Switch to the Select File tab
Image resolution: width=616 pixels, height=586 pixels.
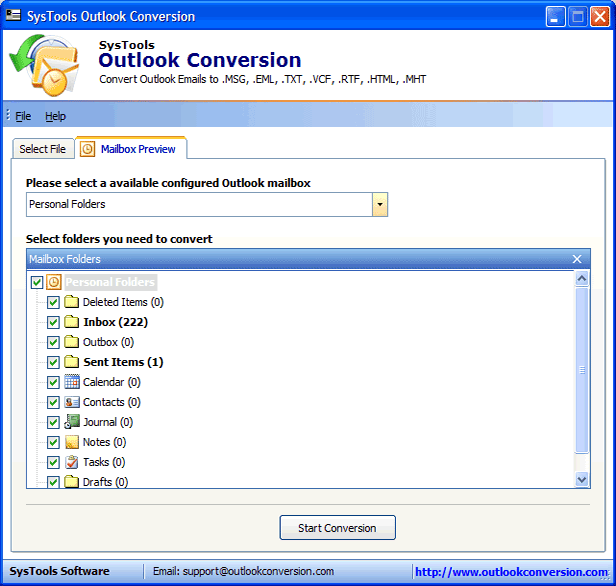[43, 149]
